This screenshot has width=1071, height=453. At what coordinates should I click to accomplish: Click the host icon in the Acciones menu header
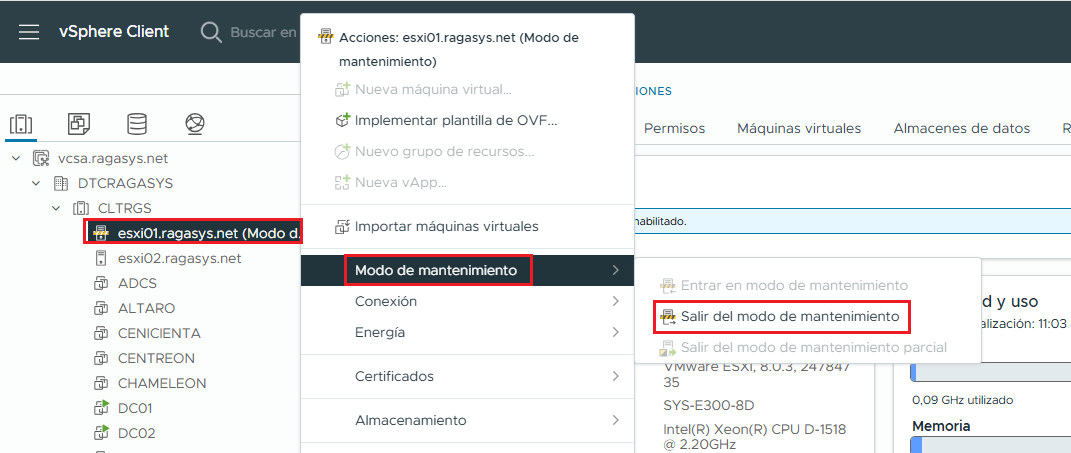(326, 38)
